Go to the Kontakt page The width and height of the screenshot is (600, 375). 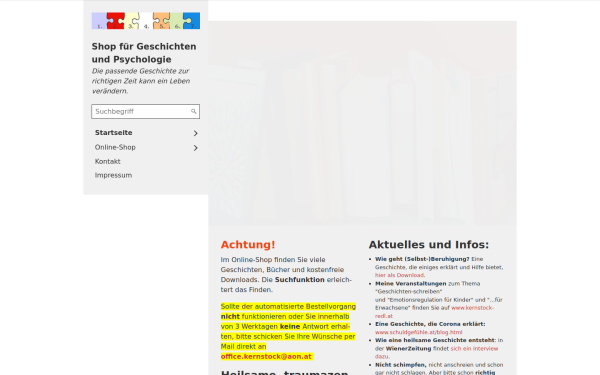108,161
